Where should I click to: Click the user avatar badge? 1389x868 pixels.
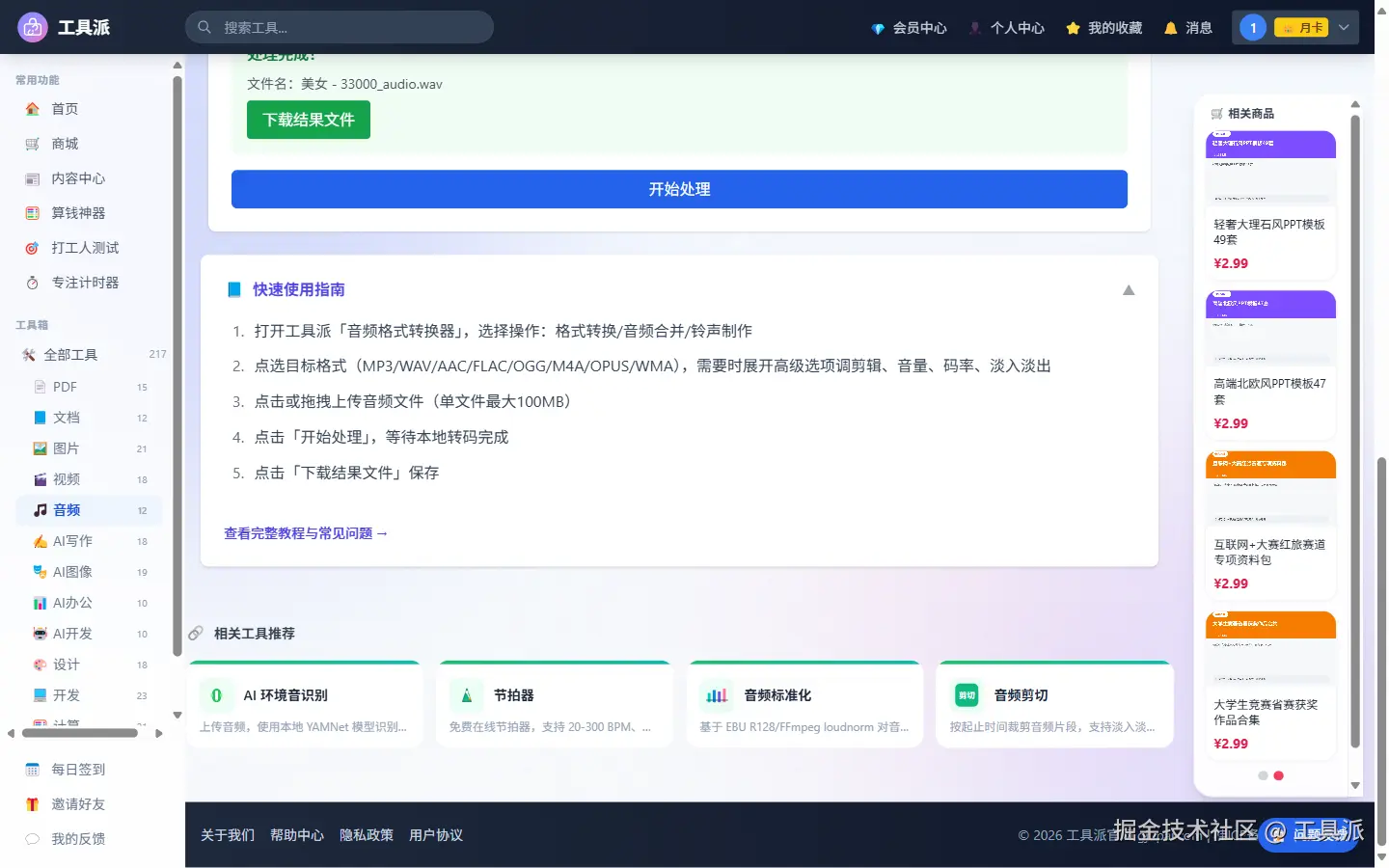click(x=1253, y=28)
